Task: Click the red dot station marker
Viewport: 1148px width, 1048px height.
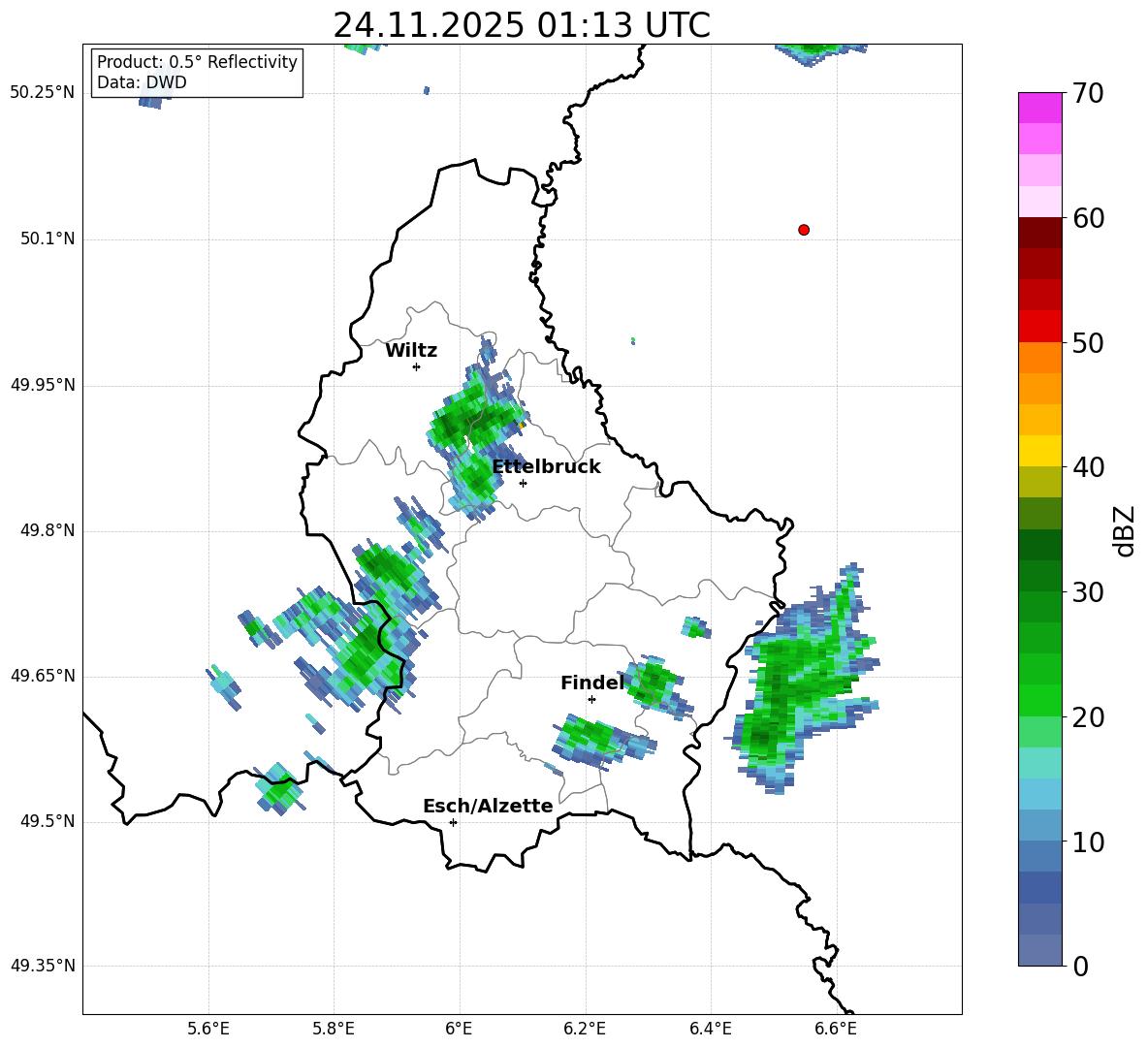Action: (x=803, y=230)
